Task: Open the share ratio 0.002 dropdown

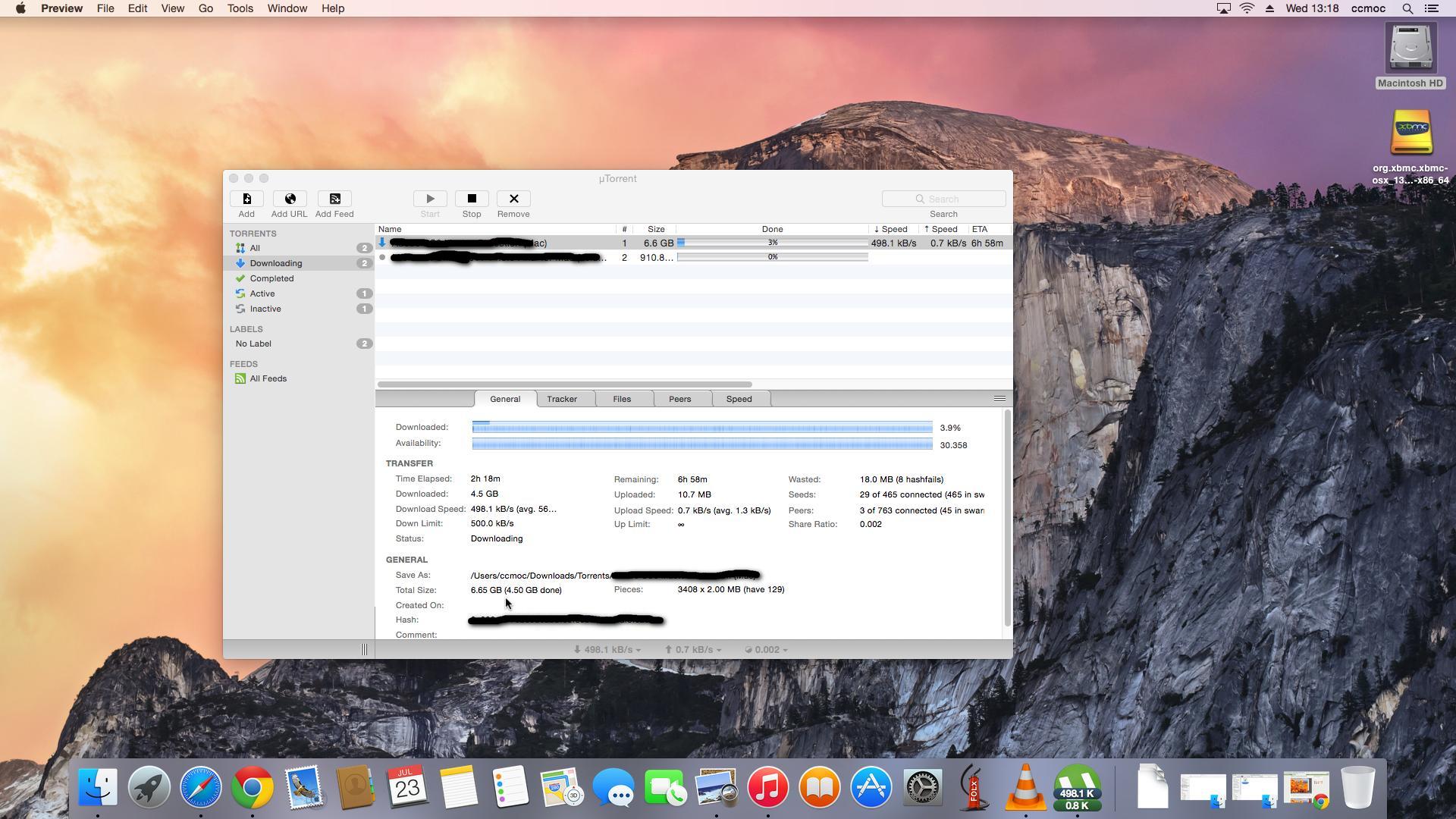Action: 766,650
